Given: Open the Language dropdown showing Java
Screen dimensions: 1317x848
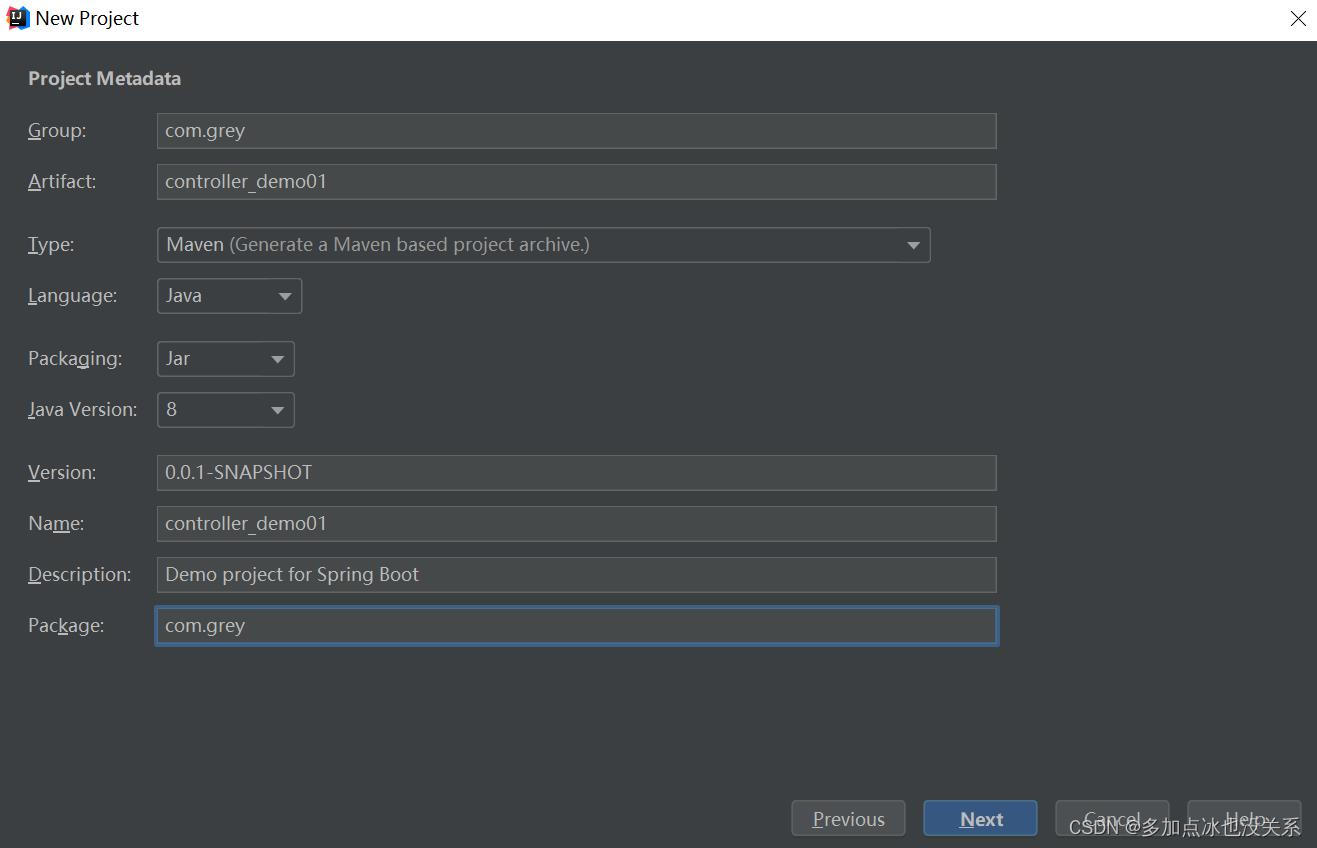Looking at the screenshot, I should point(229,296).
